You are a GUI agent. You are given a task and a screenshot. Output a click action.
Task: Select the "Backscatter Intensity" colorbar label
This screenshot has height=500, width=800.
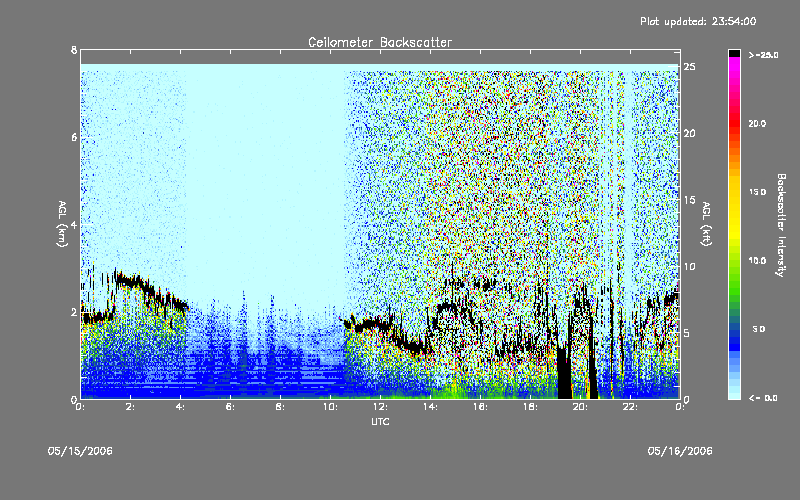pos(781,225)
